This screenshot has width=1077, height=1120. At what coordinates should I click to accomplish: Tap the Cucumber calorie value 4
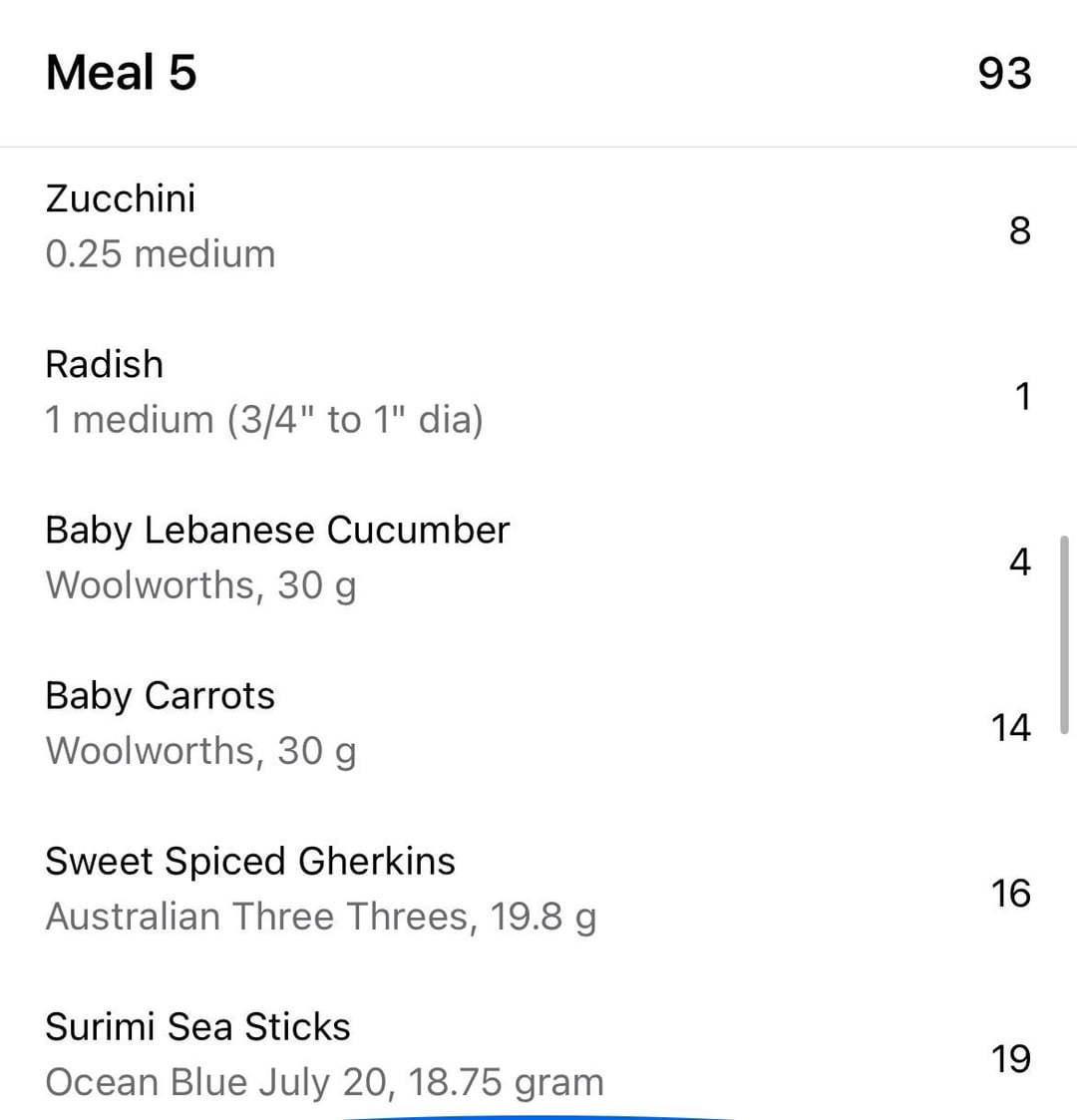tap(1019, 562)
